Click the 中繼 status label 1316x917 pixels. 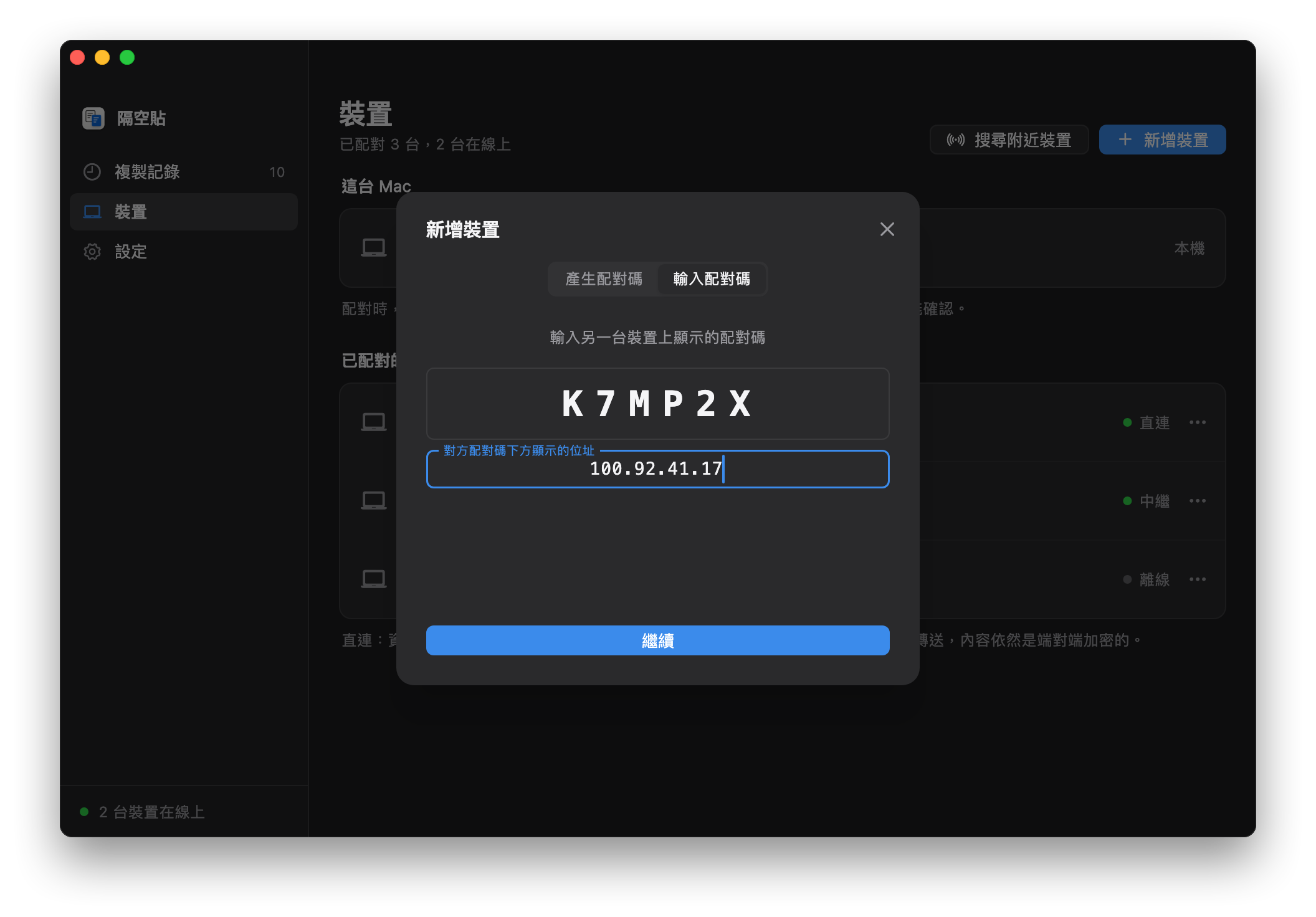[x=1154, y=501]
